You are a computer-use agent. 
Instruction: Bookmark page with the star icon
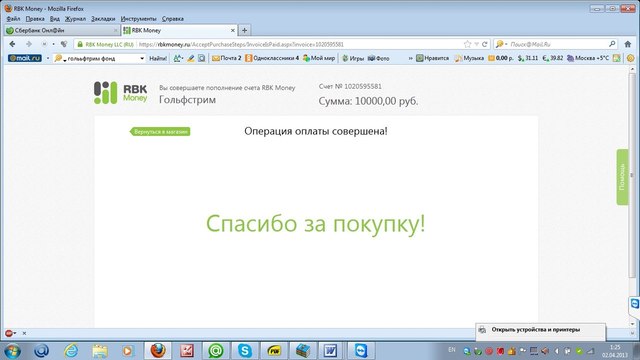(x=467, y=44)
